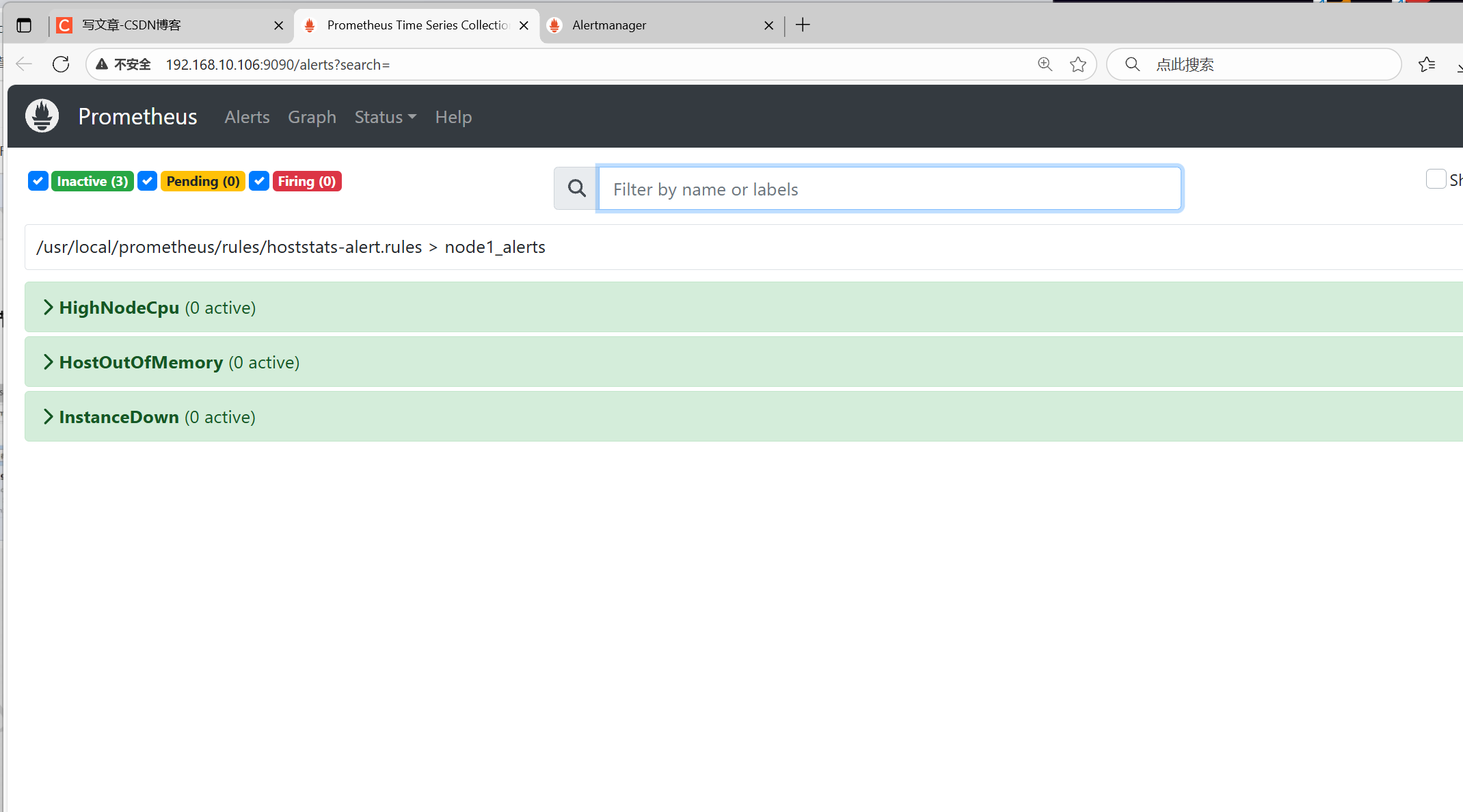Expand the HighNodeCpu alert rule
1463x812 pixels.
coord(744,308)
